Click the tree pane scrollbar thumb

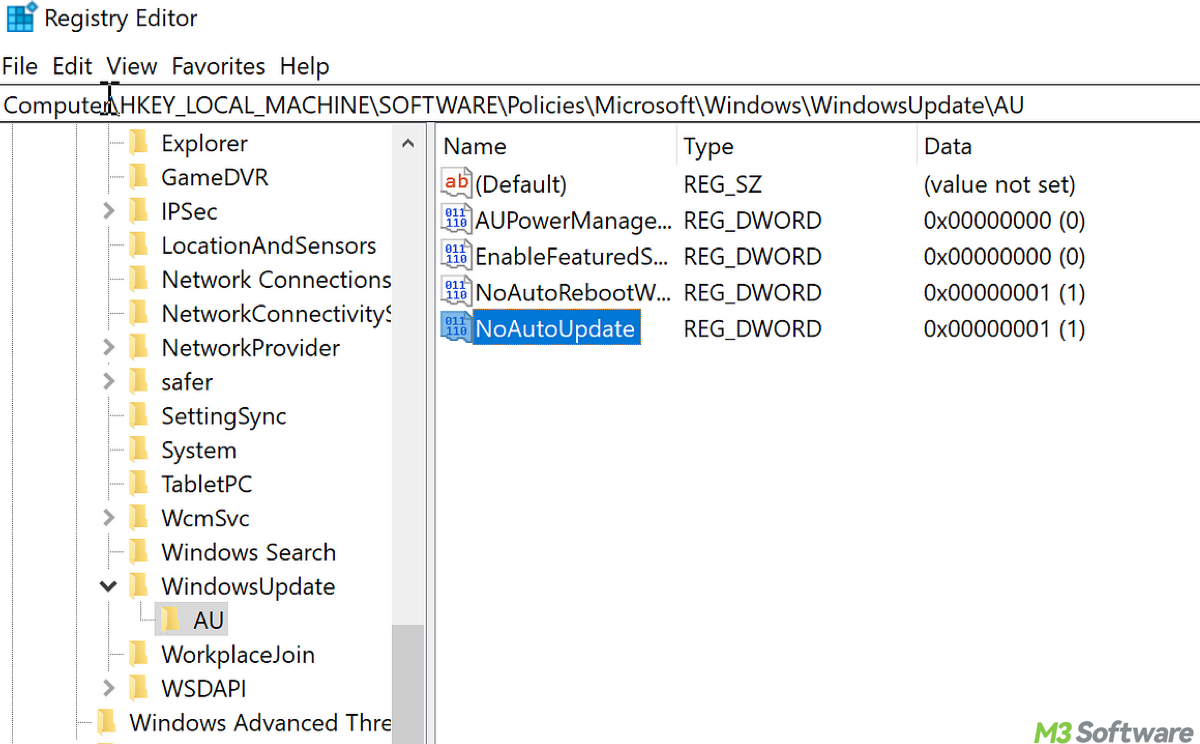[x=408, y=684]
